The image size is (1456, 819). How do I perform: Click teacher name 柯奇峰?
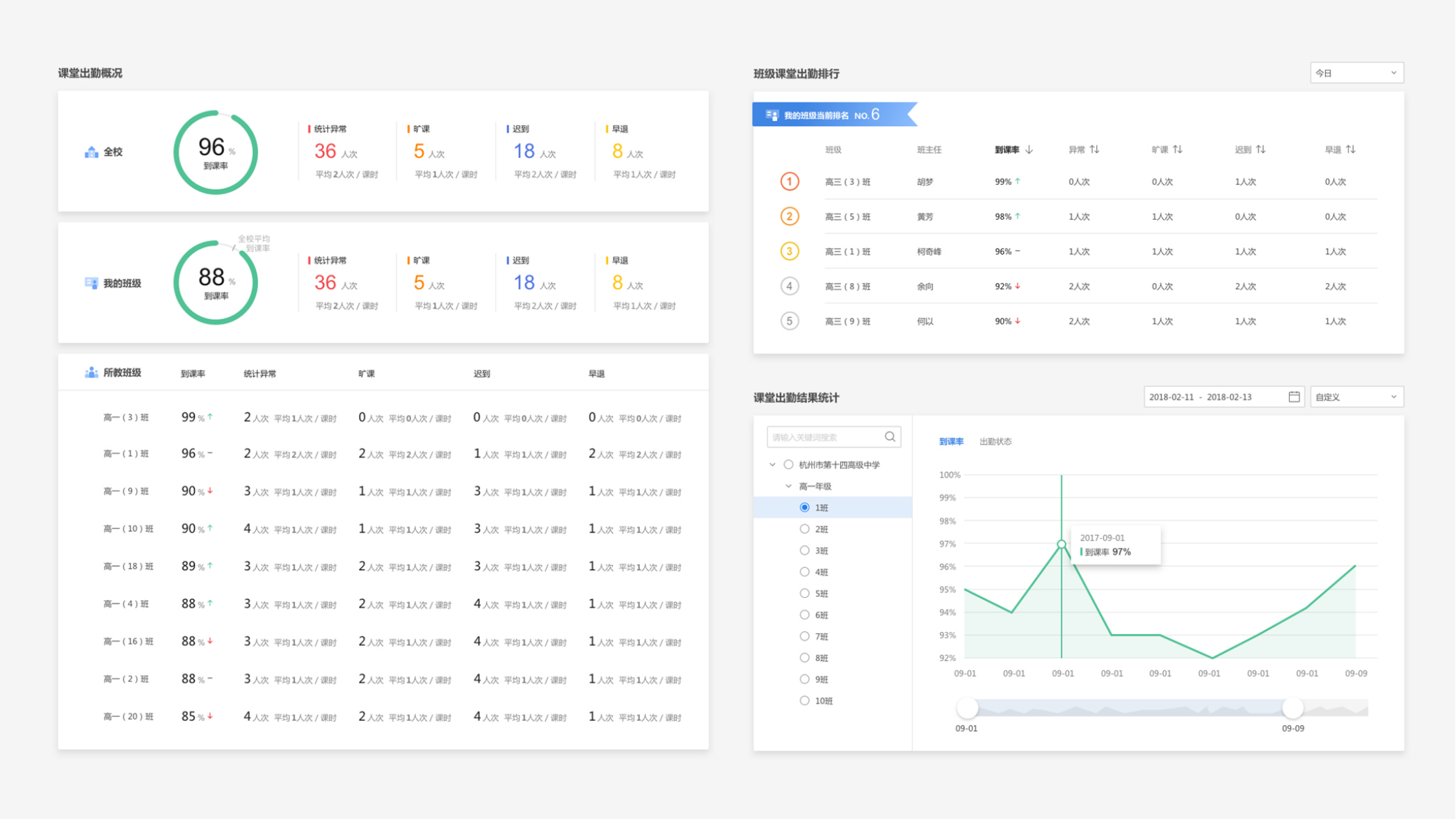929,252
